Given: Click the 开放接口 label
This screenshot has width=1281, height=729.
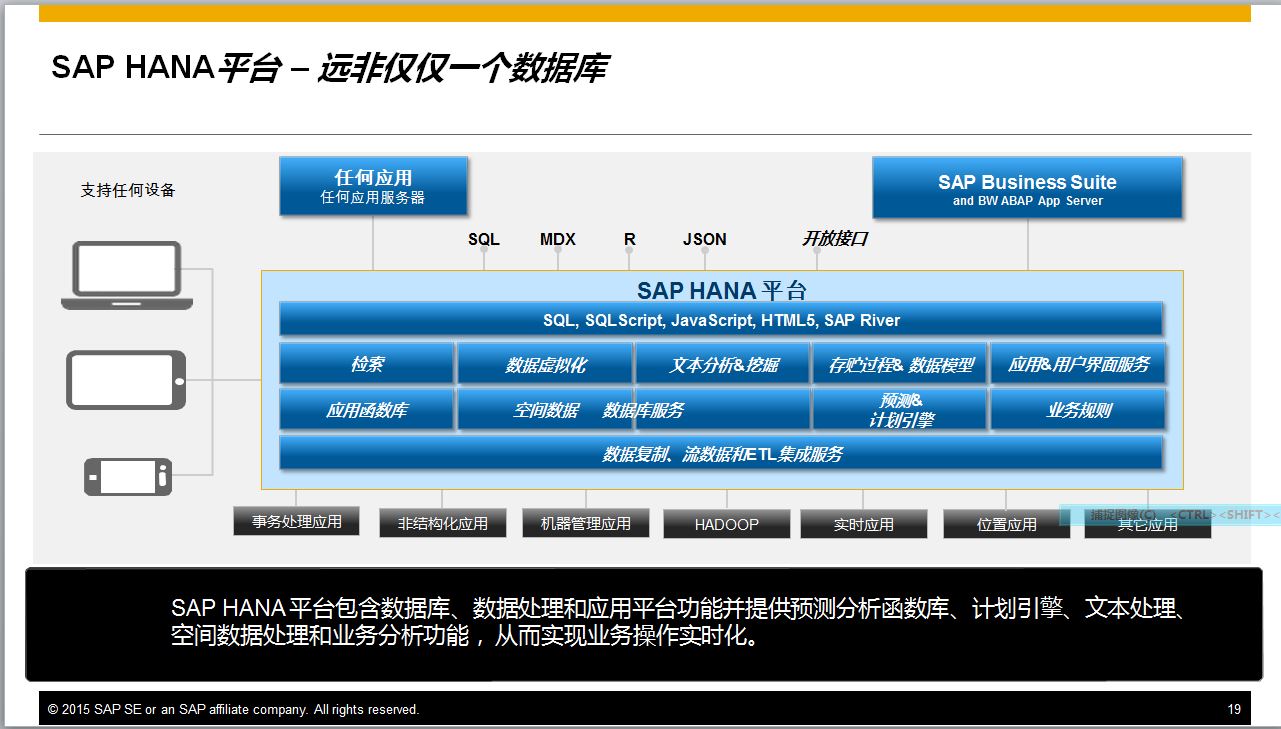Looking at the screenshot, I should click(835, 239).
